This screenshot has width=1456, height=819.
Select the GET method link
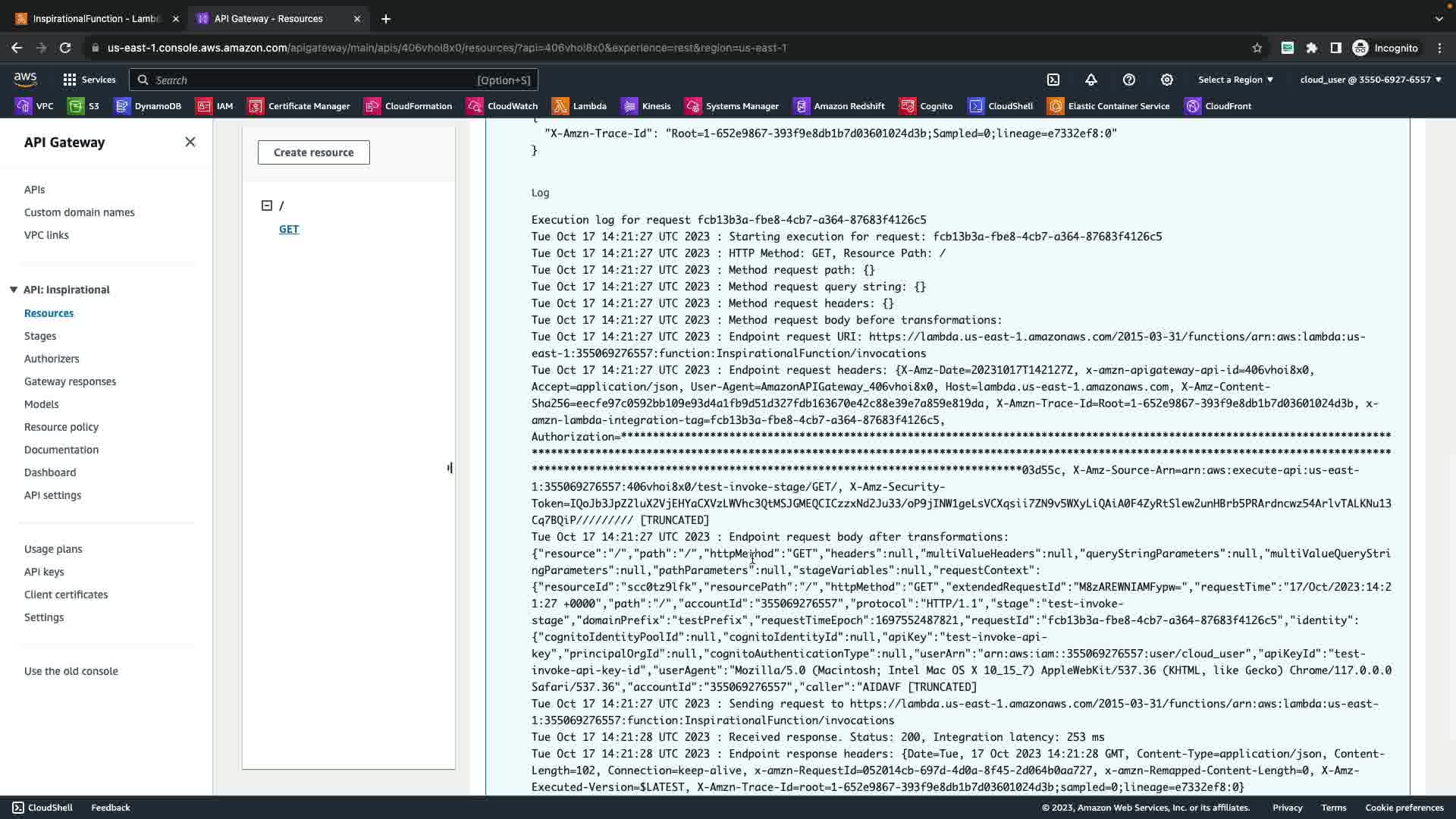click(x=289, y=229)
